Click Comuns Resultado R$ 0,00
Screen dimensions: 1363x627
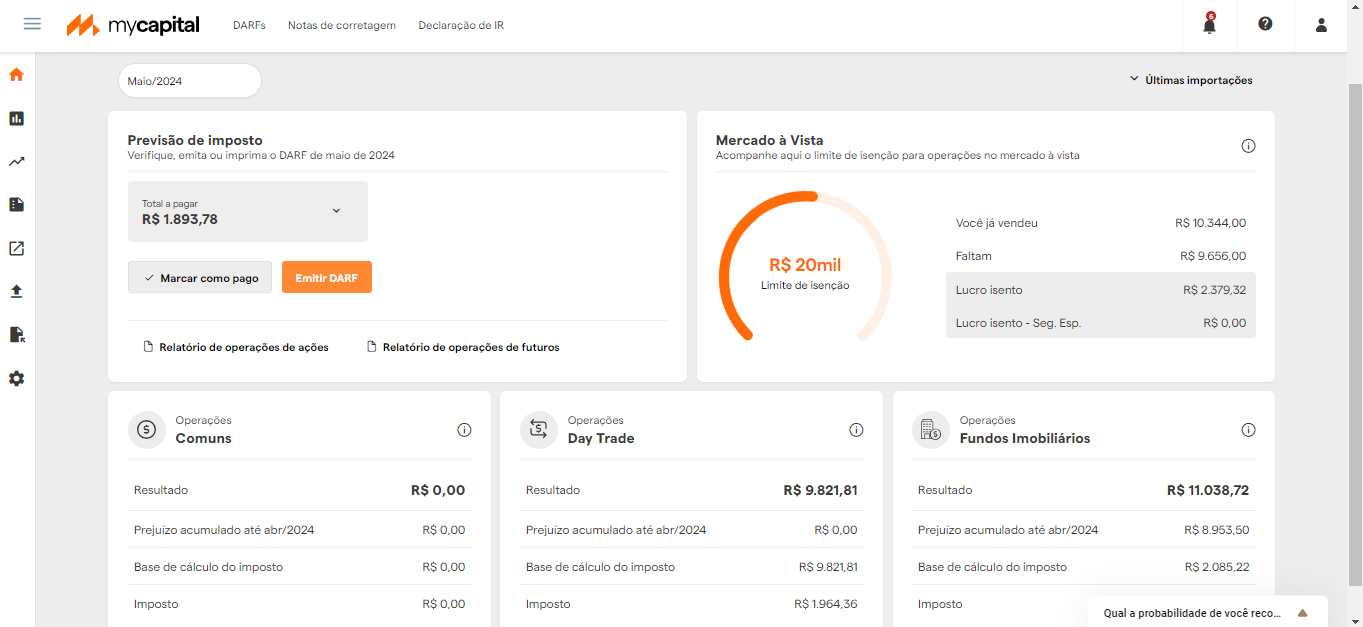438,490
